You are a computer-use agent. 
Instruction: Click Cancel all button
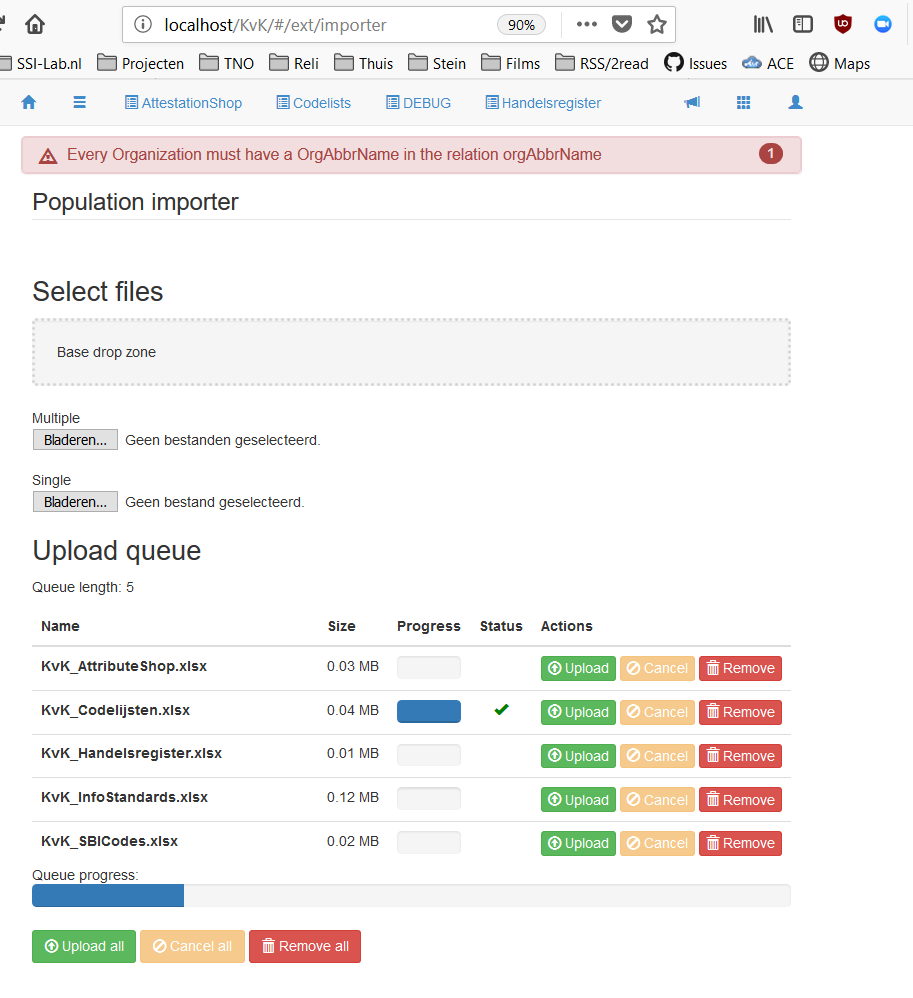pyautogui.click(x=192, y=946)
